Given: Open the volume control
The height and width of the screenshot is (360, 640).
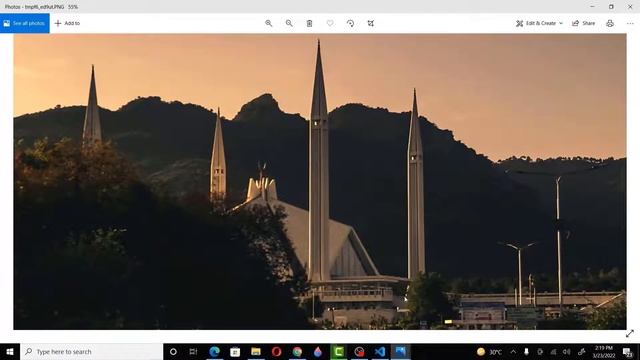Looking at the screenshot, I should click(x=567, y=351).
